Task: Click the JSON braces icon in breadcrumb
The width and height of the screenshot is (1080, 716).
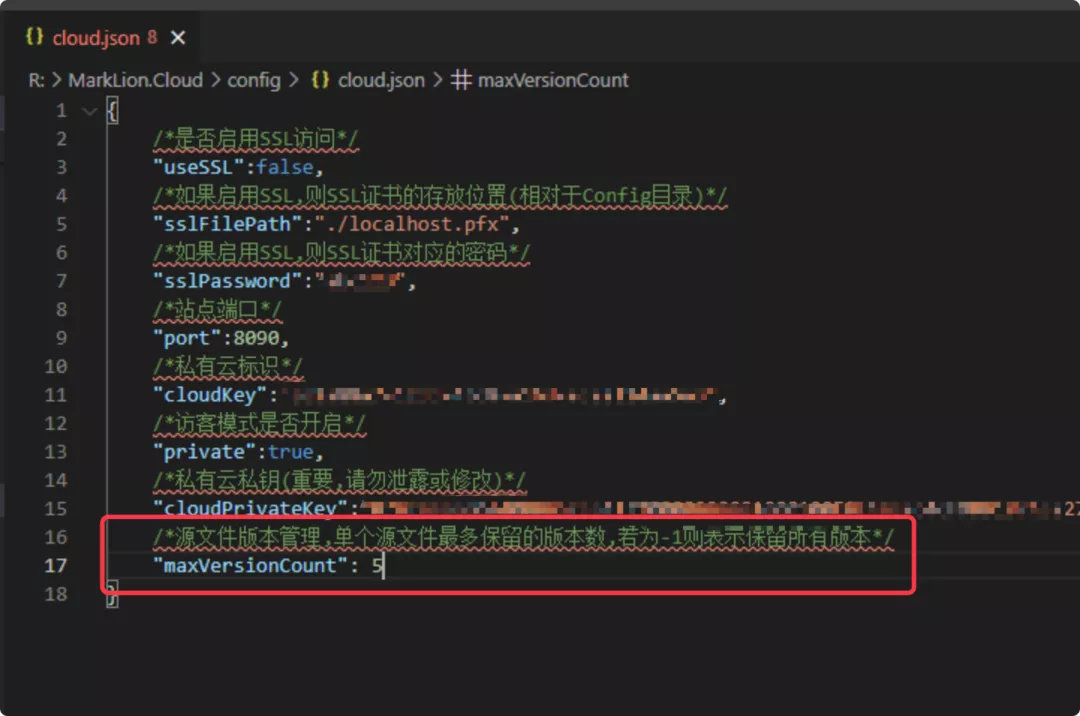Action: coord(321,80)
